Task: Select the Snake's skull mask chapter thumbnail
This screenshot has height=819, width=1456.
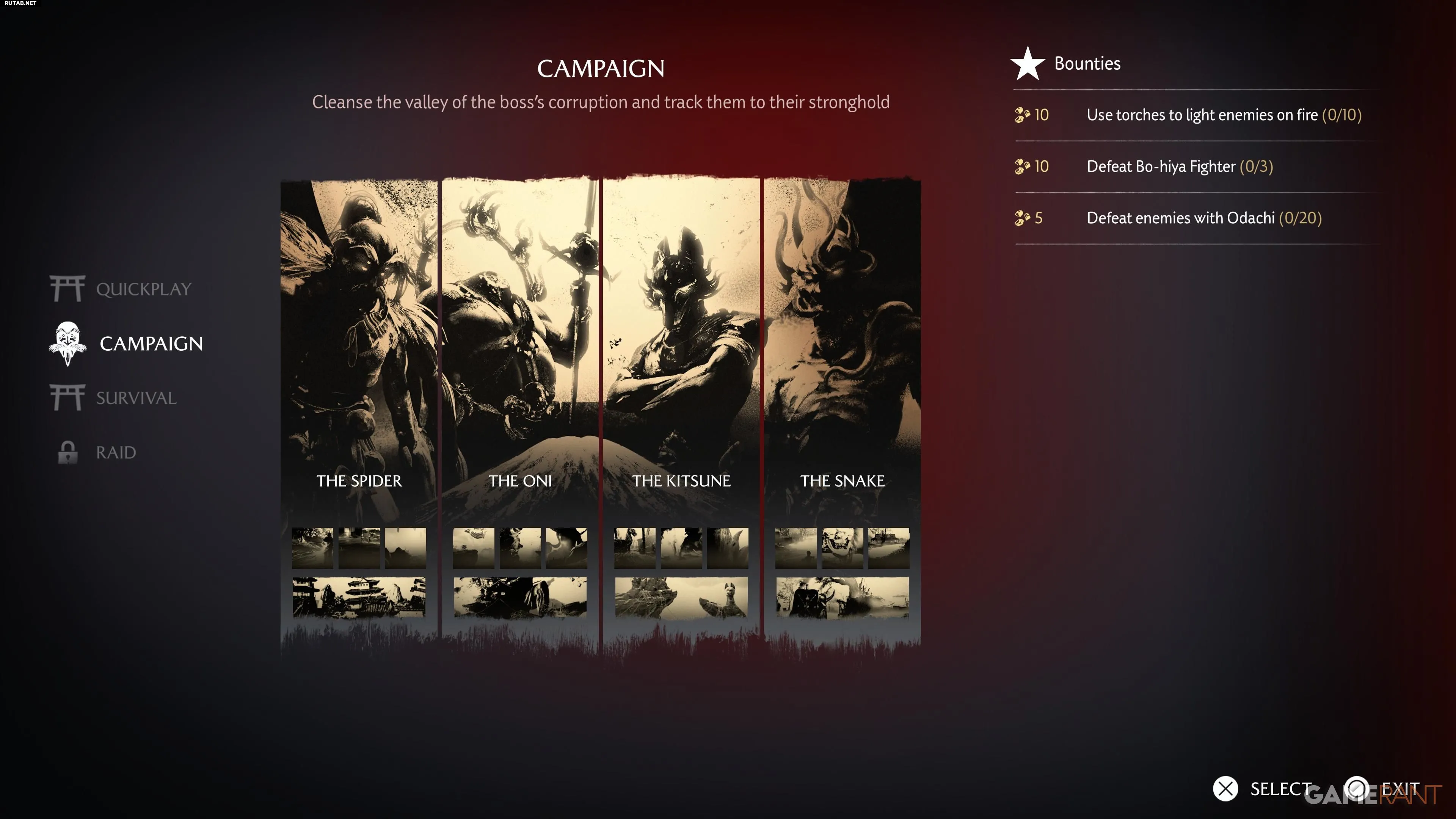Action: [x=842, y=548]
